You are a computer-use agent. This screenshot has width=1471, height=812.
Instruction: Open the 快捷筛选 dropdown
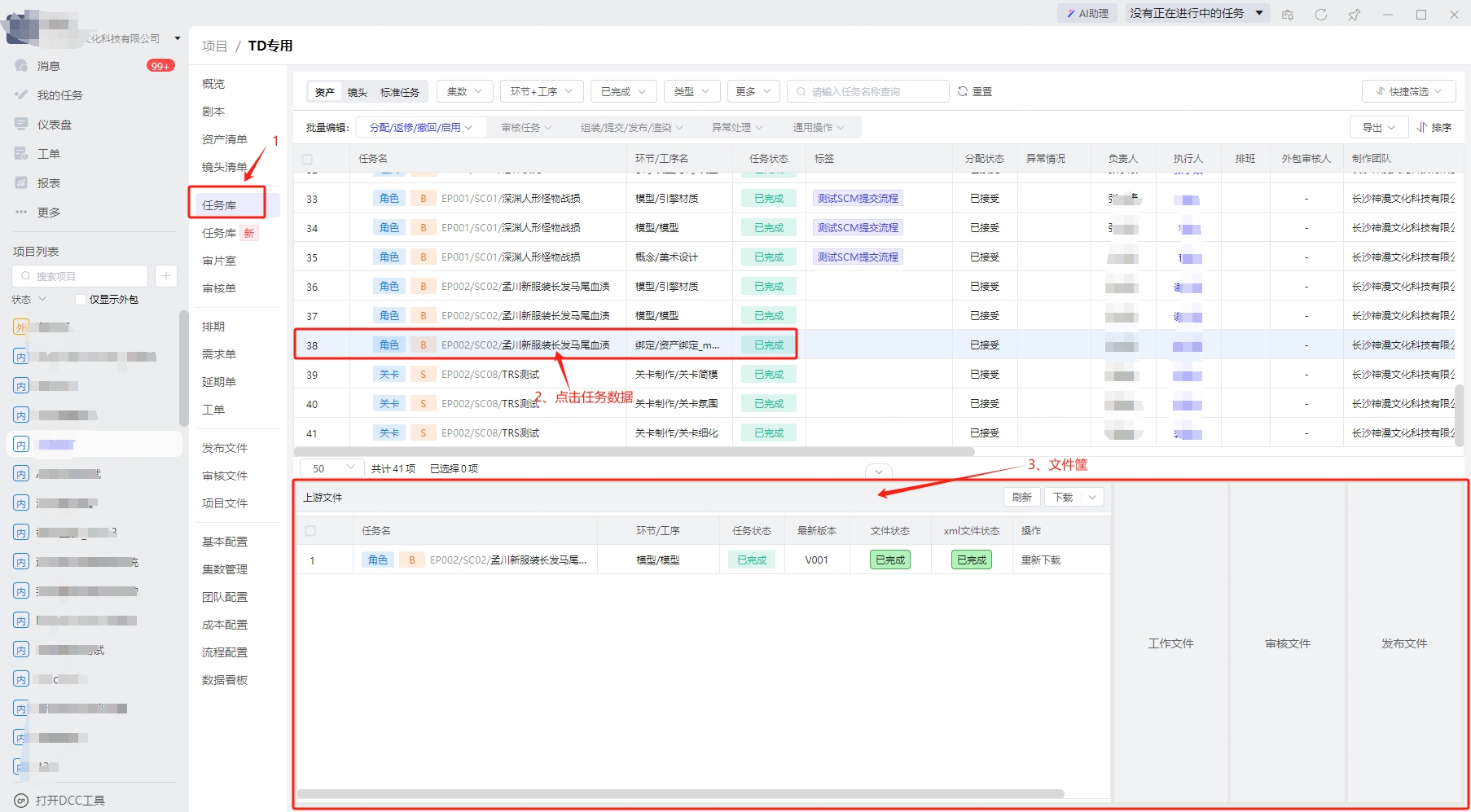point(1408,91)
